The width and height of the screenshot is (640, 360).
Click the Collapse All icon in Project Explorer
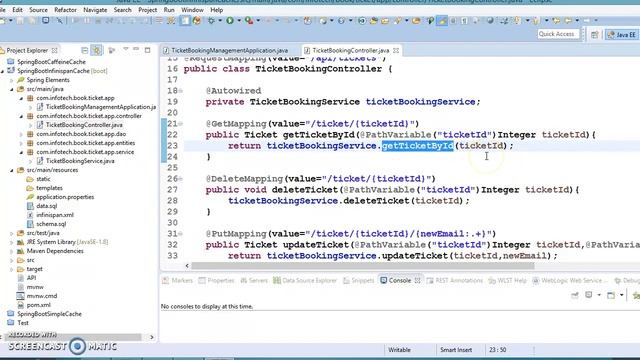pos(84,50)
